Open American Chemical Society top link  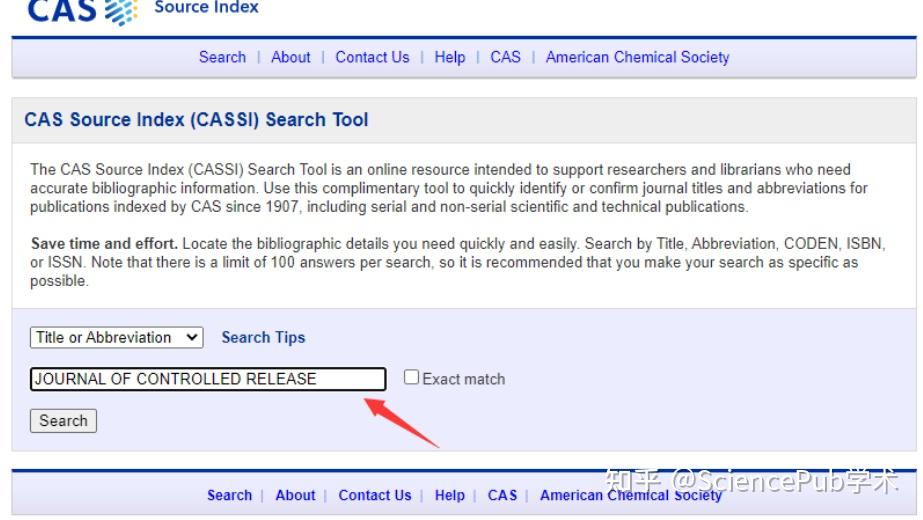(x=638, y=57)
